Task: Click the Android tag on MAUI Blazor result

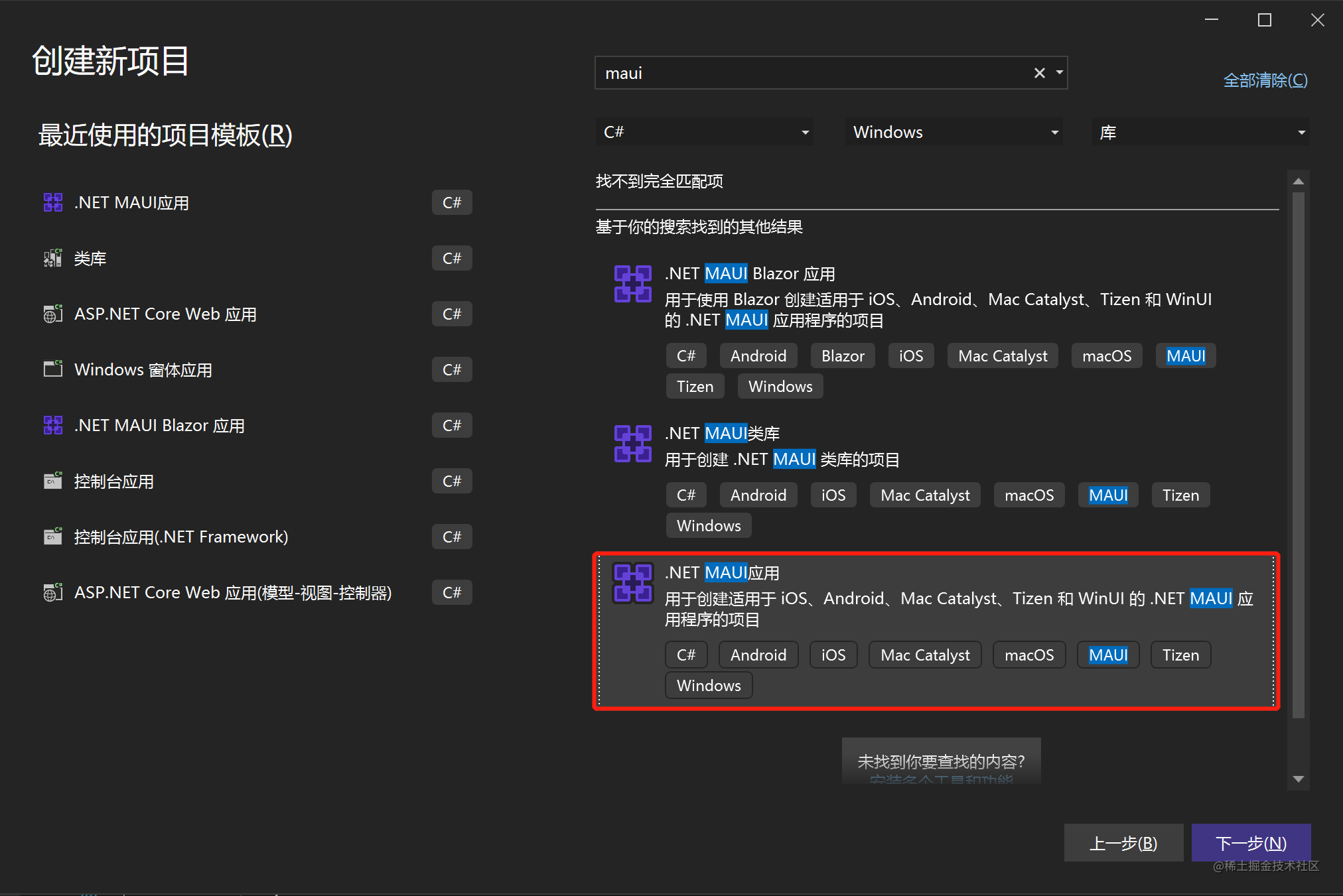Action: [x=758, y=356]
